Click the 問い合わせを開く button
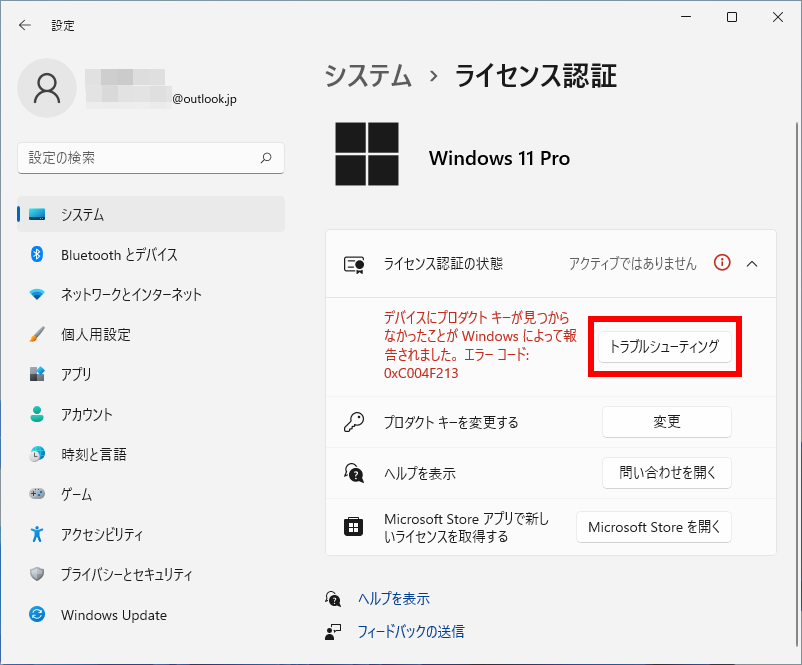 click(x=666, y=473)
